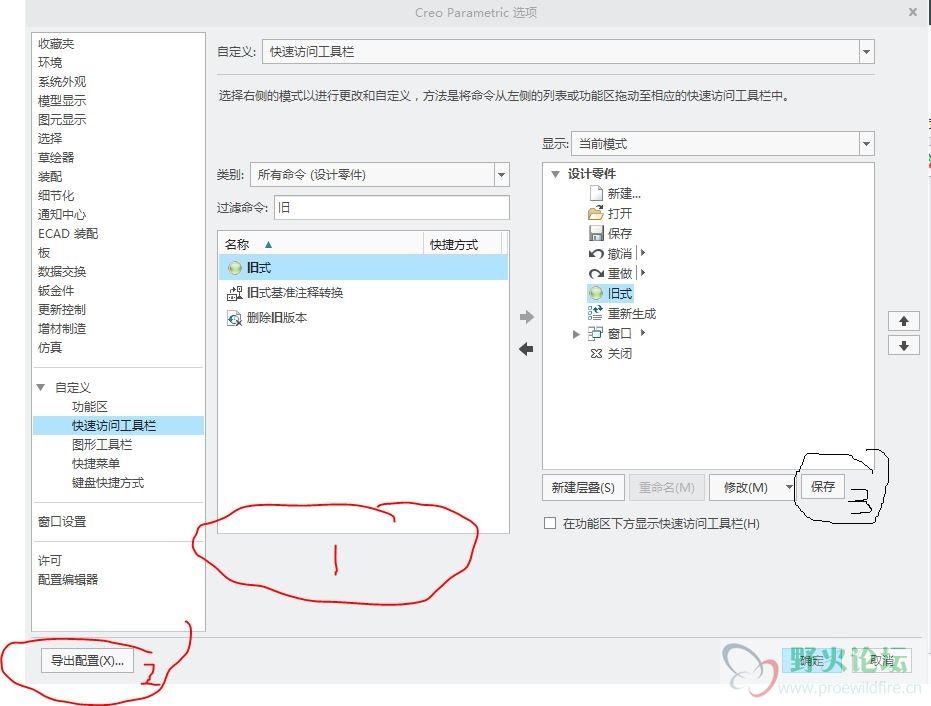This screenshot has height=706, width=931.
Task: Click the green 旧式 icon in the right tree
Action: [596, 293]
